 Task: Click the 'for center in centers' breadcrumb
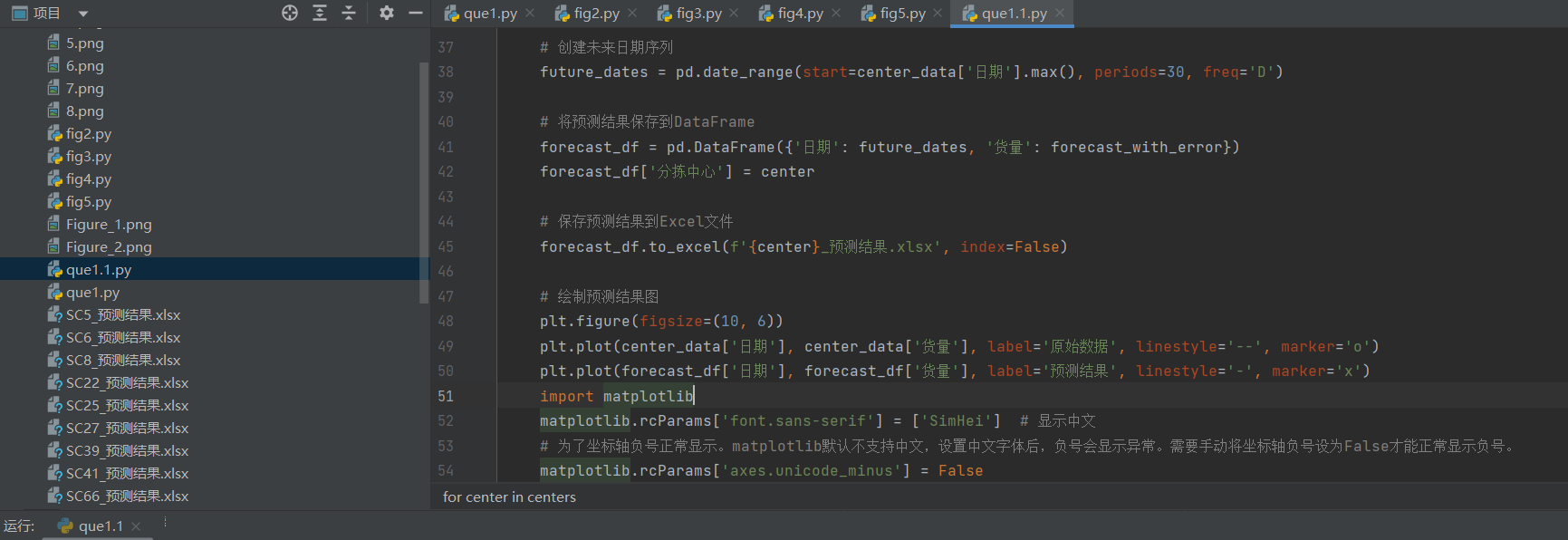(509, 497)
